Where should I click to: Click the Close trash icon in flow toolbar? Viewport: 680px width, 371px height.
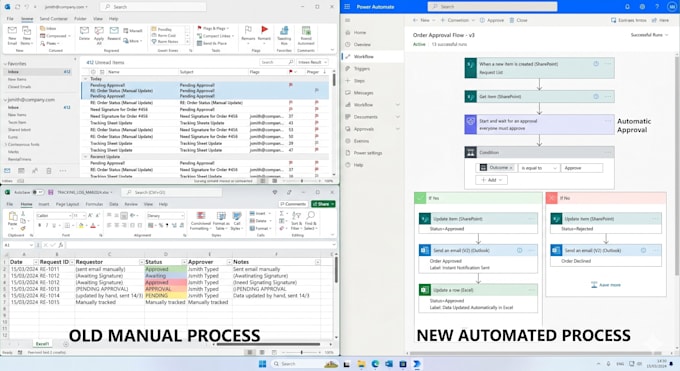(x=512, y=20)
